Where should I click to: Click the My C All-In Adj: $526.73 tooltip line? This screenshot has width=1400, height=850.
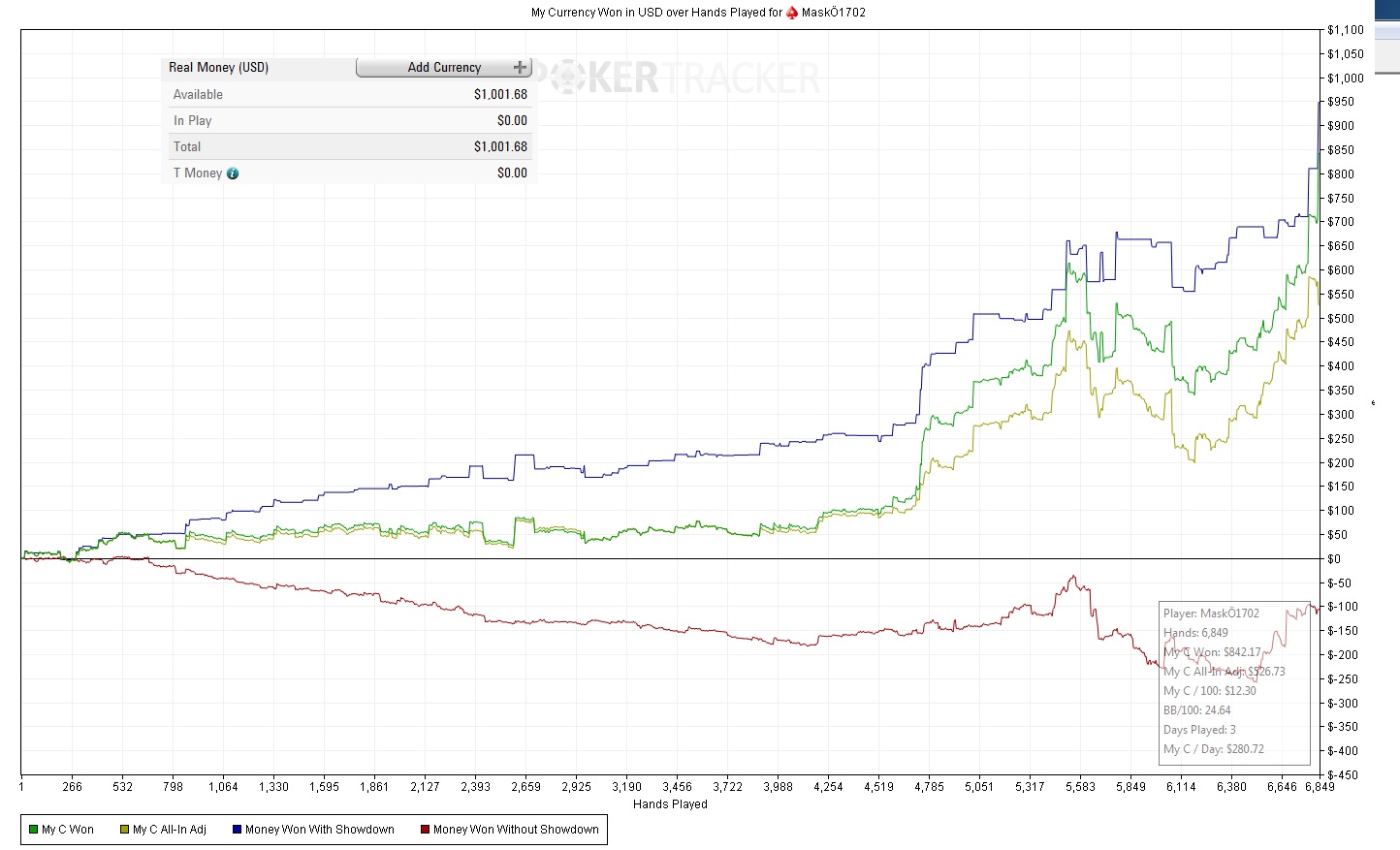[x=1225, y=672]
